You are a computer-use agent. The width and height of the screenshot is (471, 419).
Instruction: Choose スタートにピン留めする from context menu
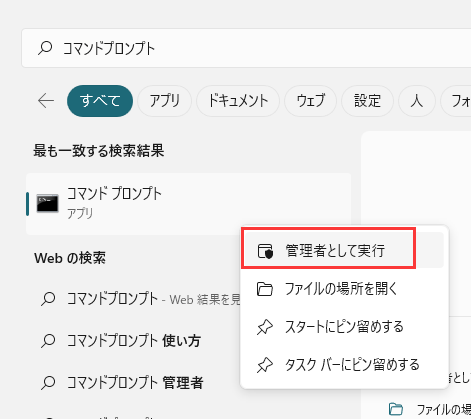tap(344, 327)
